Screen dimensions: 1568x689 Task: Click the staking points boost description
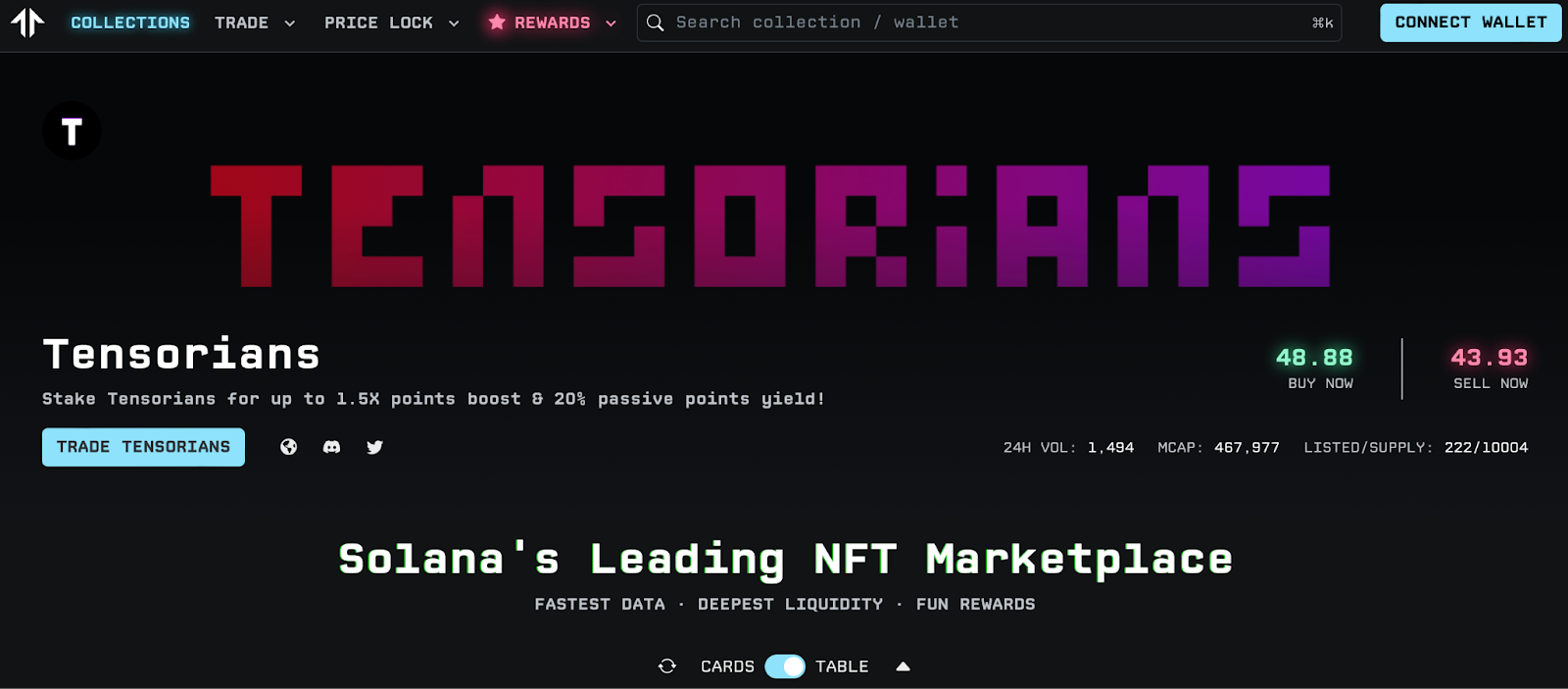(433, 399)
